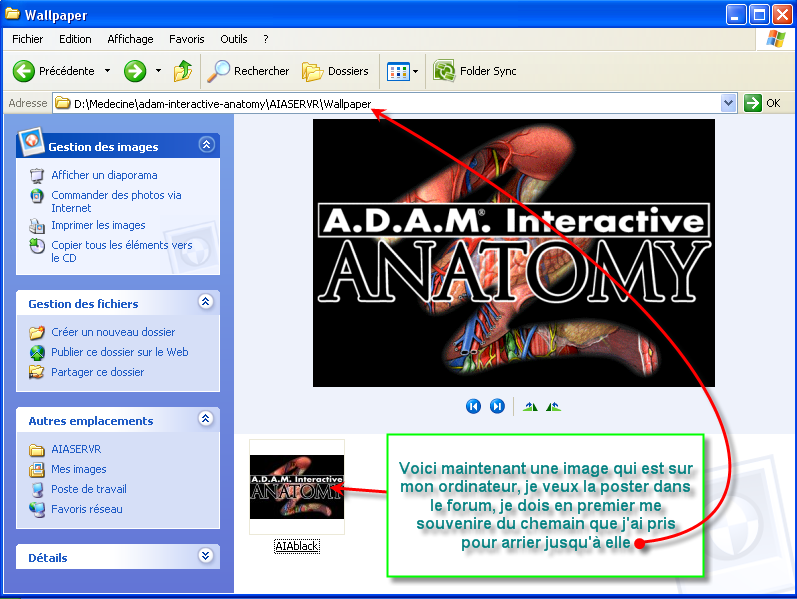Click Partager ce dossier link
The image size is (797, 599).
click(98, 372)
